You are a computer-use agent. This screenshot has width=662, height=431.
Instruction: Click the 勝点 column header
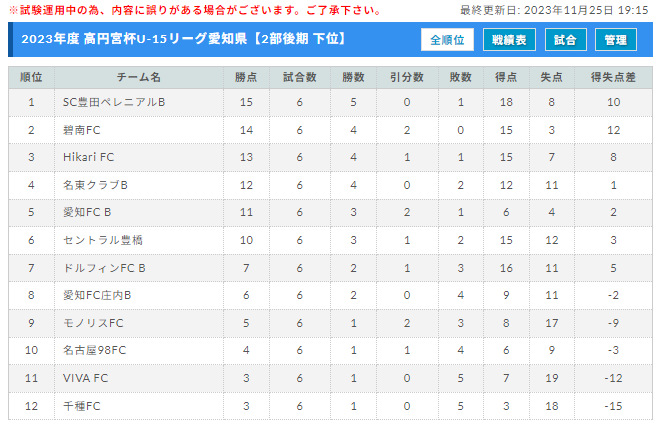point(246,77)
